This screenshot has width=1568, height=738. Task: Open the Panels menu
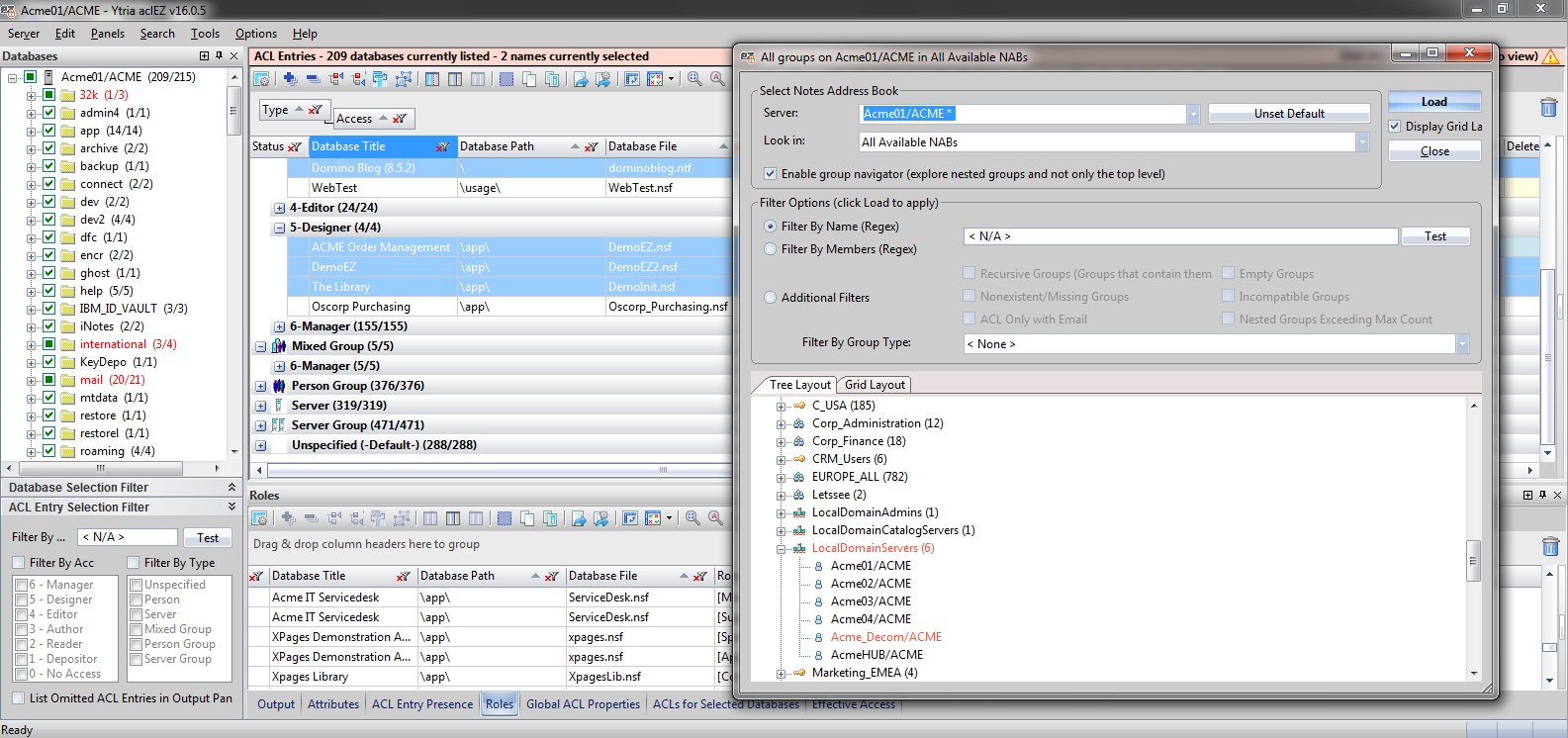tap(107, 34)
